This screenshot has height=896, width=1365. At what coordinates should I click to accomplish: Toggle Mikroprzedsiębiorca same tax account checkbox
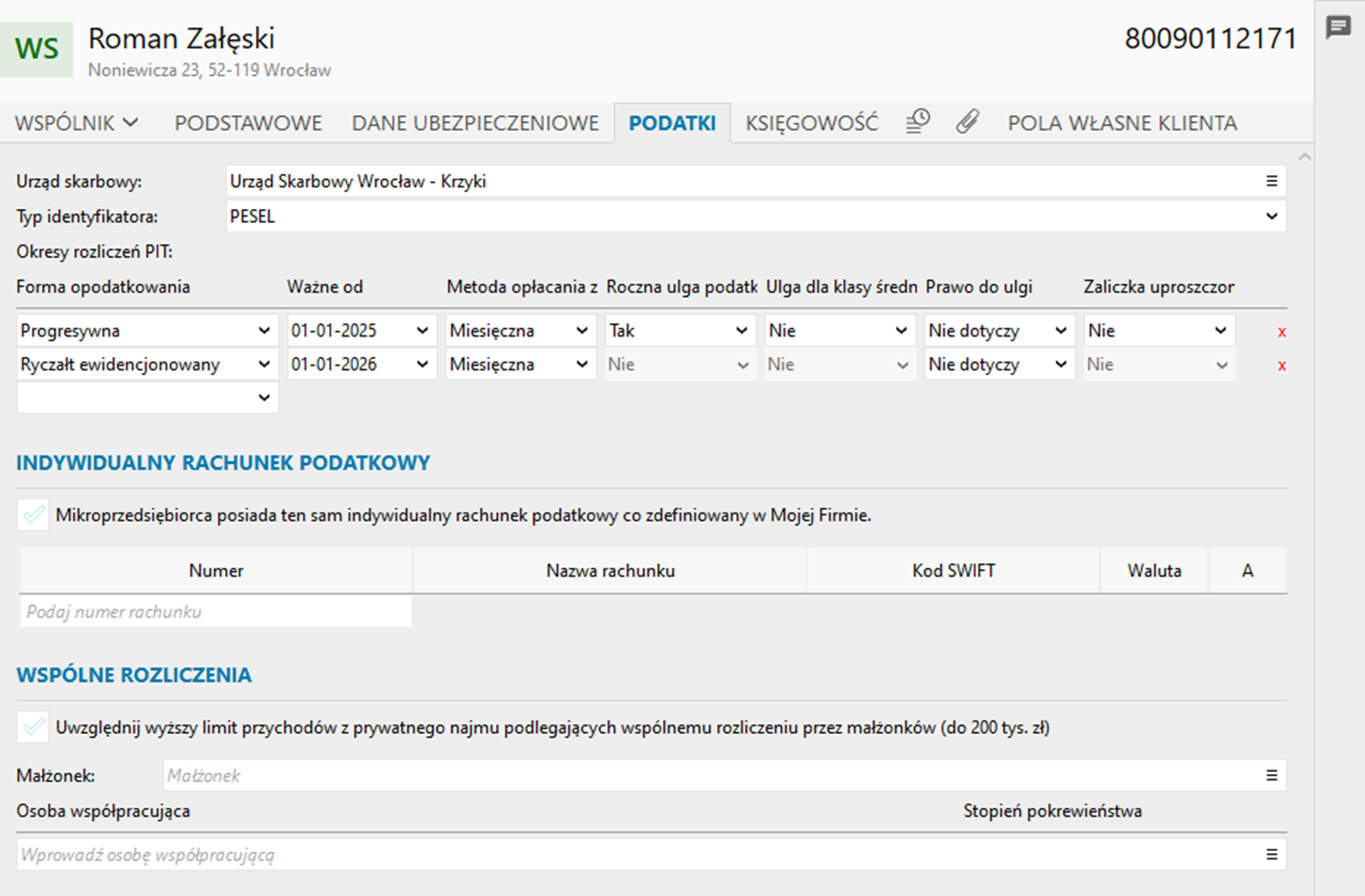[x=33, y=515]
